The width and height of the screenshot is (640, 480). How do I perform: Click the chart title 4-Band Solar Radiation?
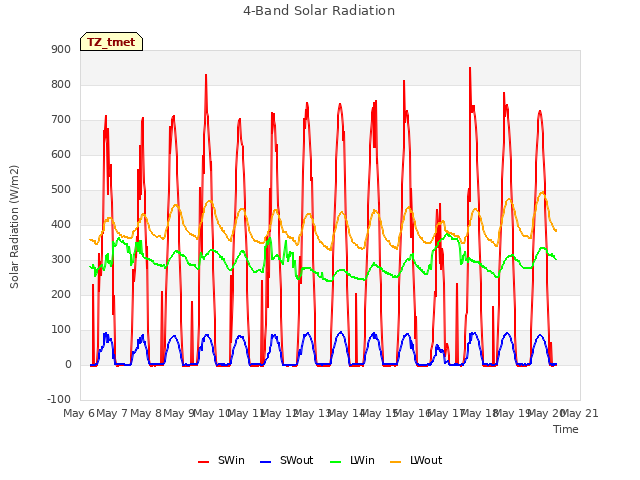(319, 11)
